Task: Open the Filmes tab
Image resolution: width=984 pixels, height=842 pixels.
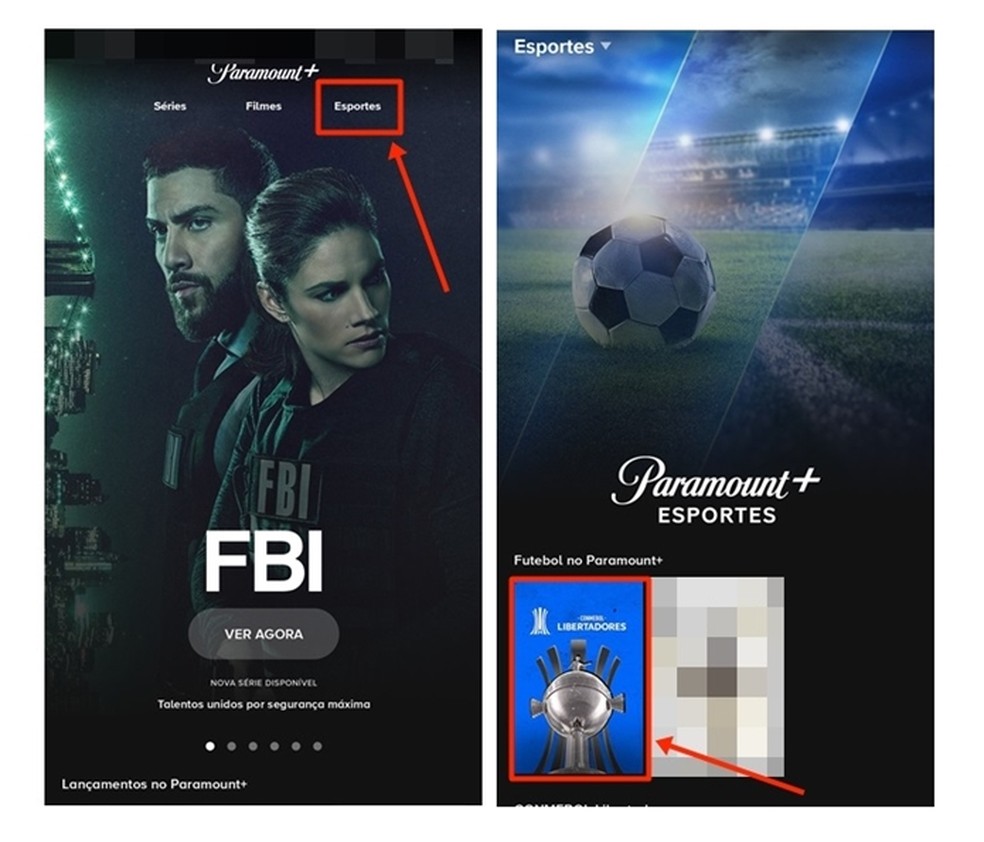Action: [x=264, y=106]
